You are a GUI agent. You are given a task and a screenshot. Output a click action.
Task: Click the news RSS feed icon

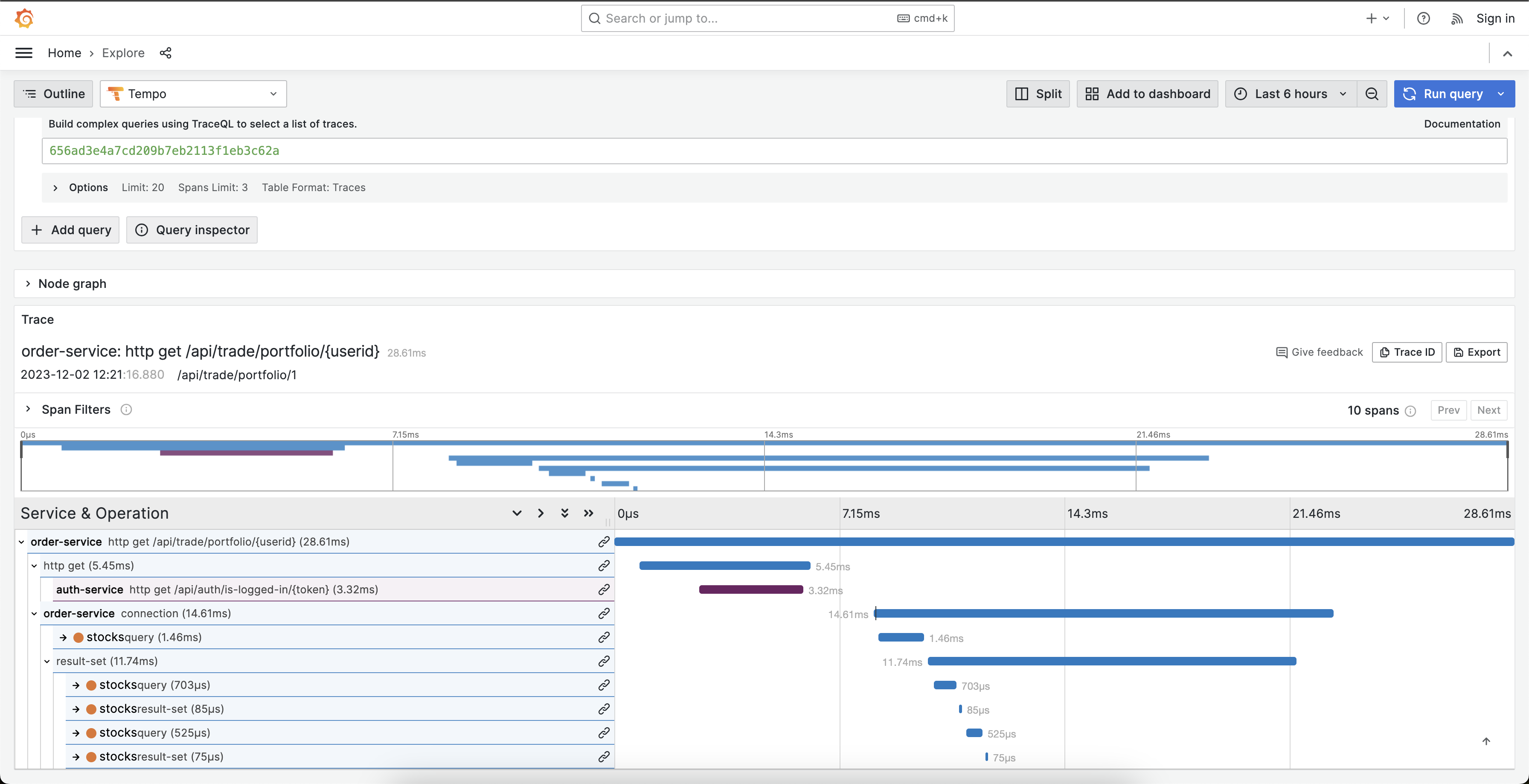(1456, 18)
